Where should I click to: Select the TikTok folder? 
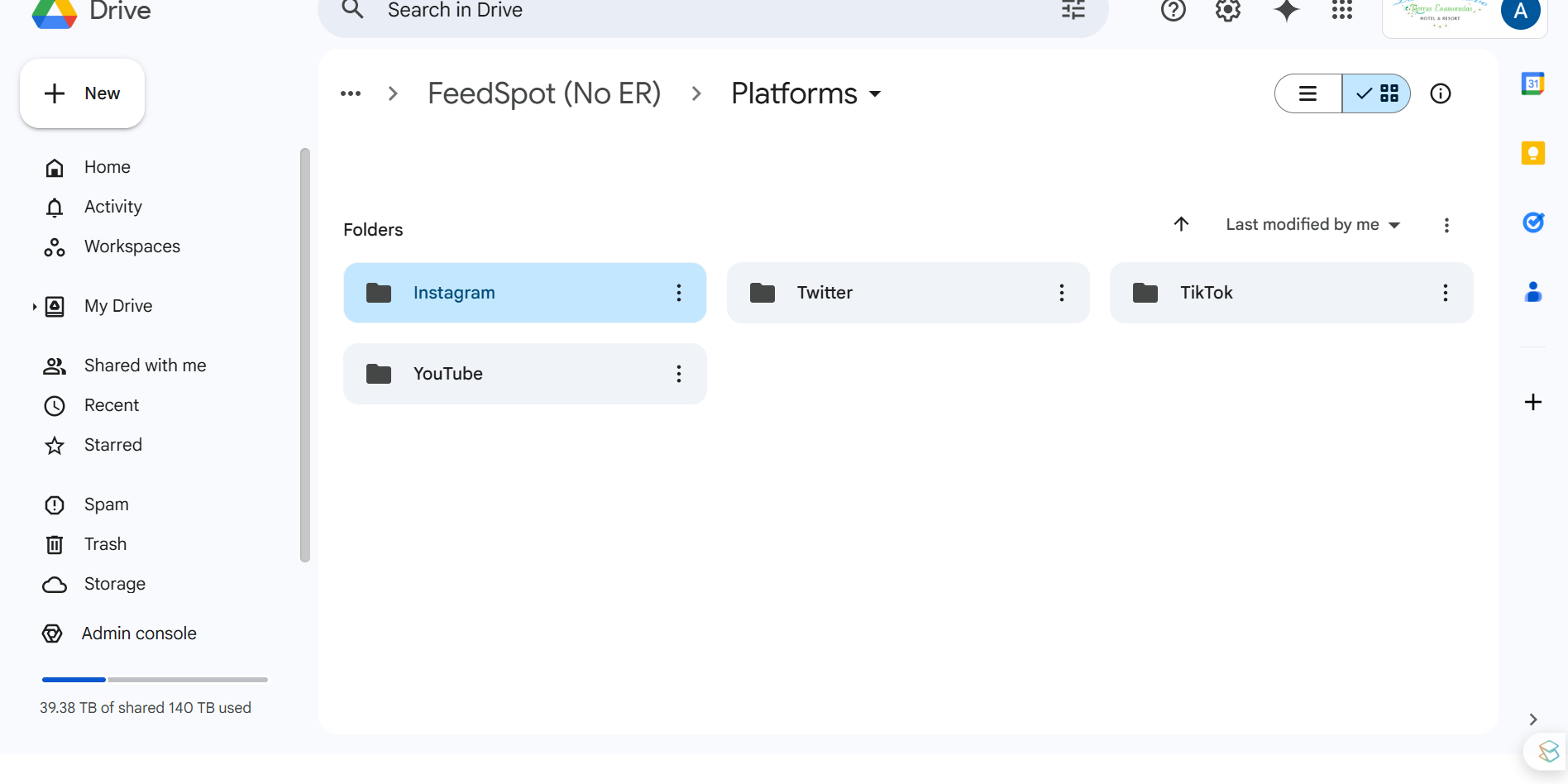pos(1292,293)
